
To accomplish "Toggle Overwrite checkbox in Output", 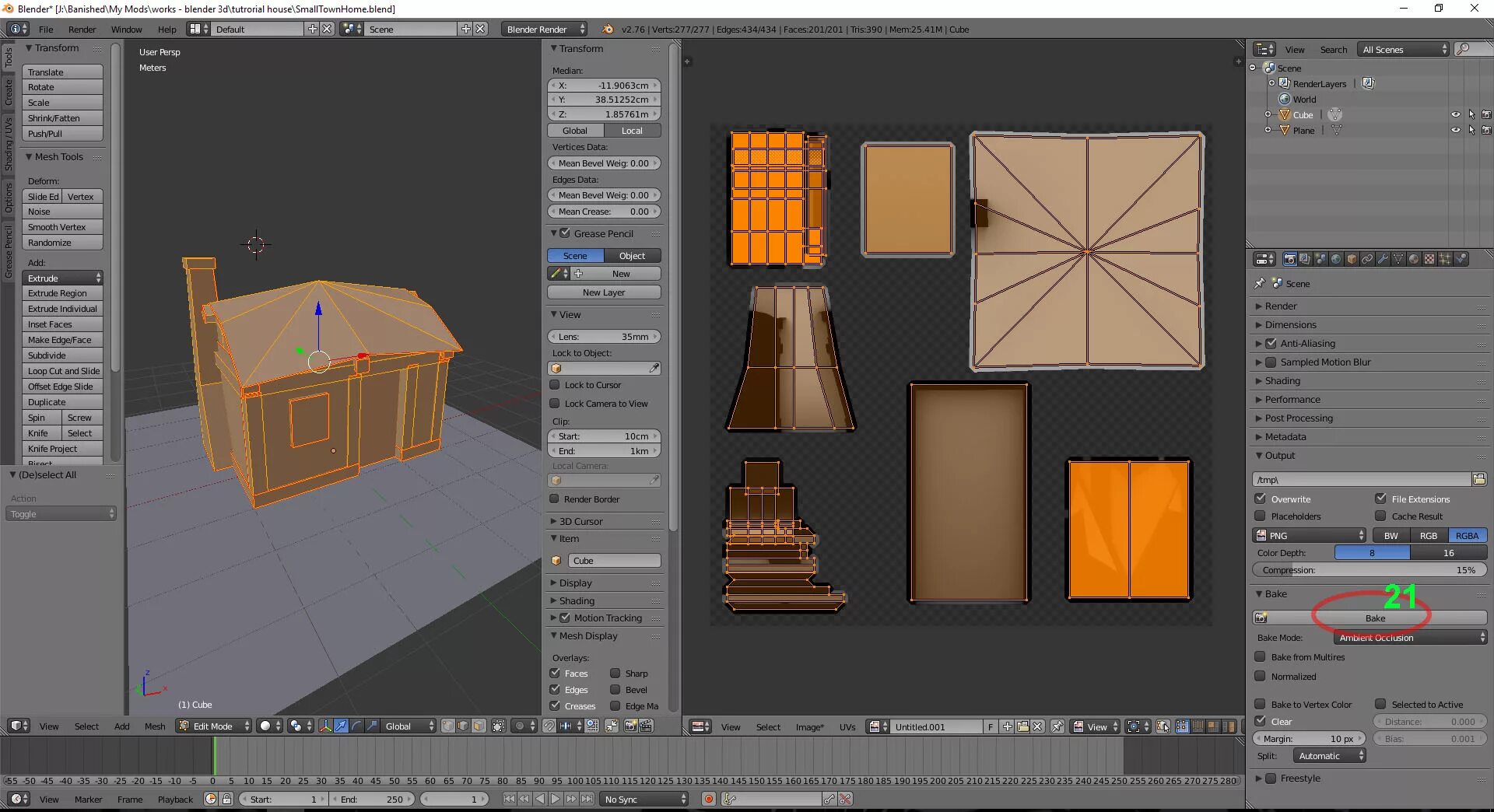I will point(1261,499).
